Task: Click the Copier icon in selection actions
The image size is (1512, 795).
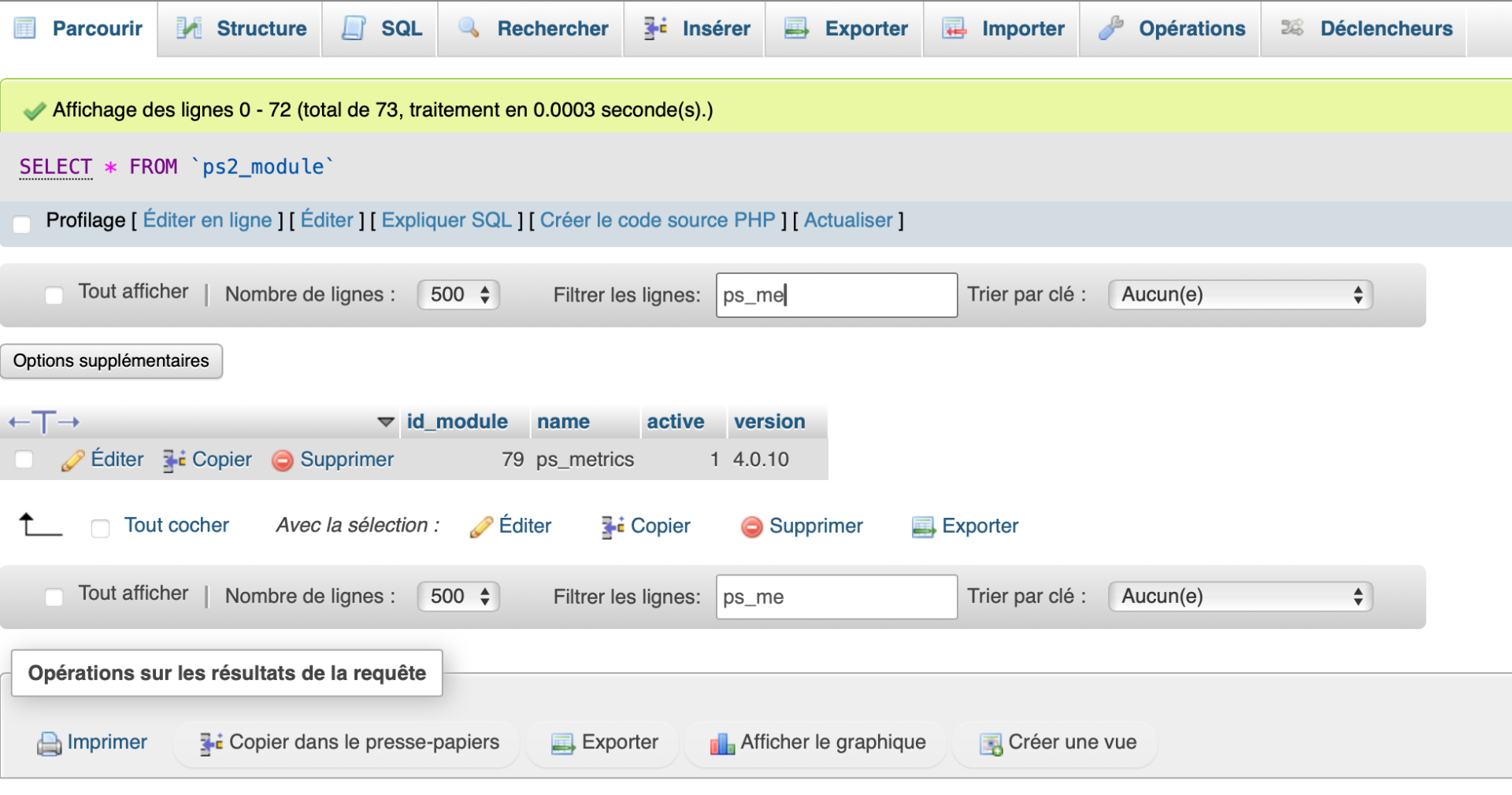Action: click(x=613, y=527)
